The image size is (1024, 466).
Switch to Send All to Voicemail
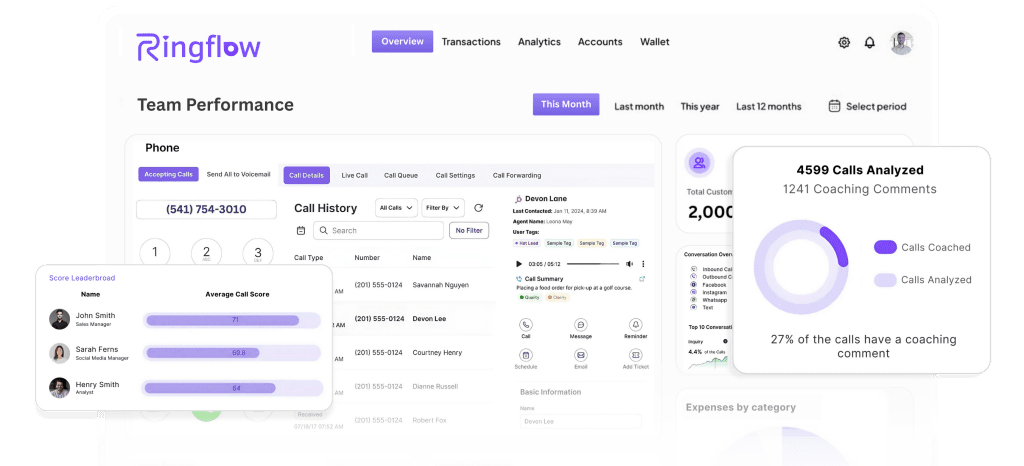point(238,174)
